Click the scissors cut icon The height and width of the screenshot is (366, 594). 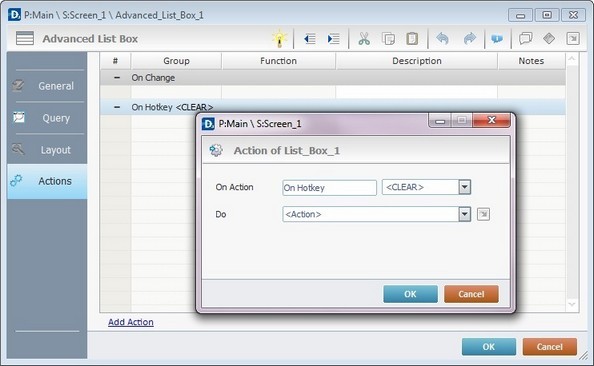click(364, 39)
